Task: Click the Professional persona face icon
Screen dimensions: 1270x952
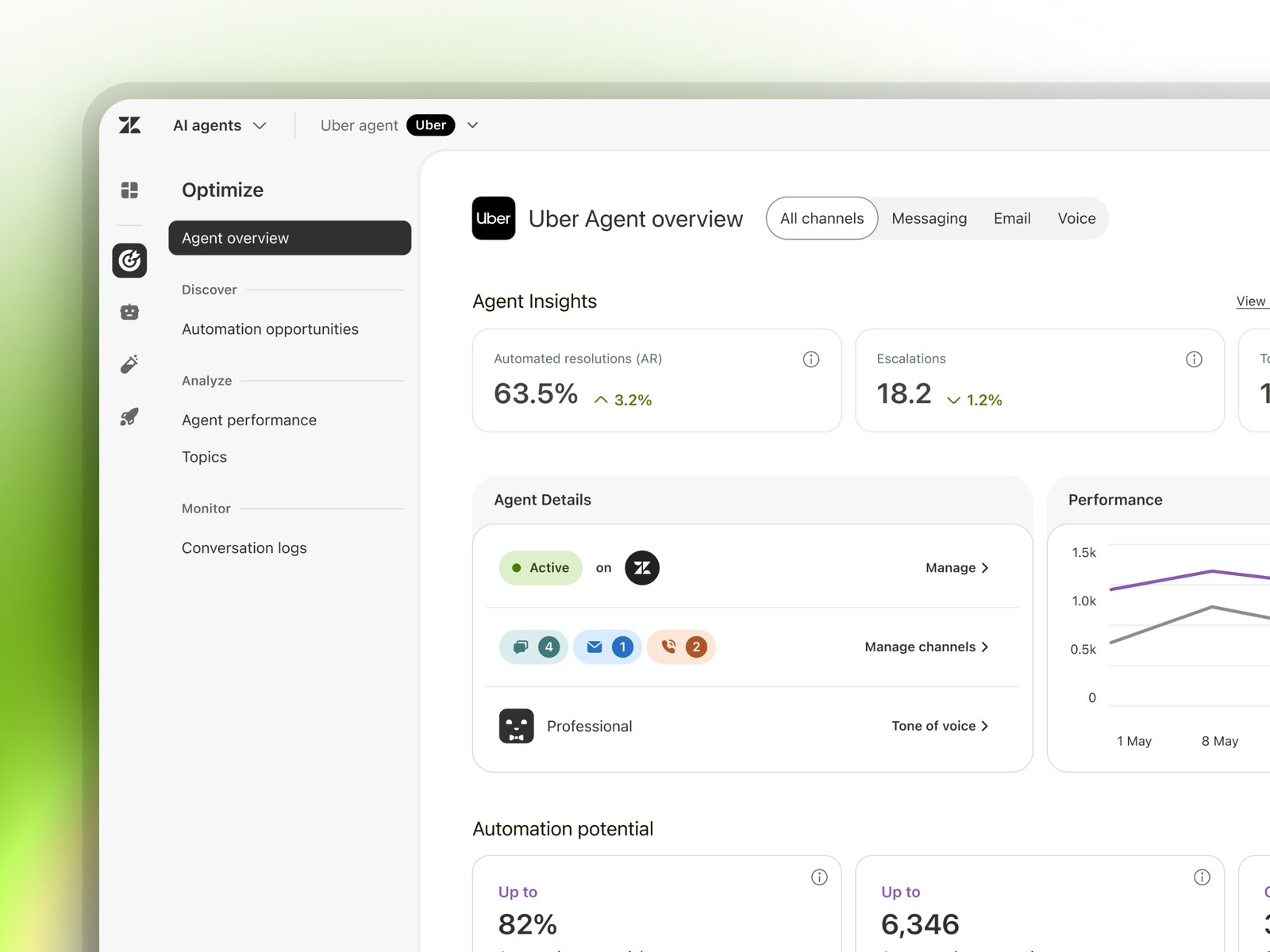Action: click(516, 726)
